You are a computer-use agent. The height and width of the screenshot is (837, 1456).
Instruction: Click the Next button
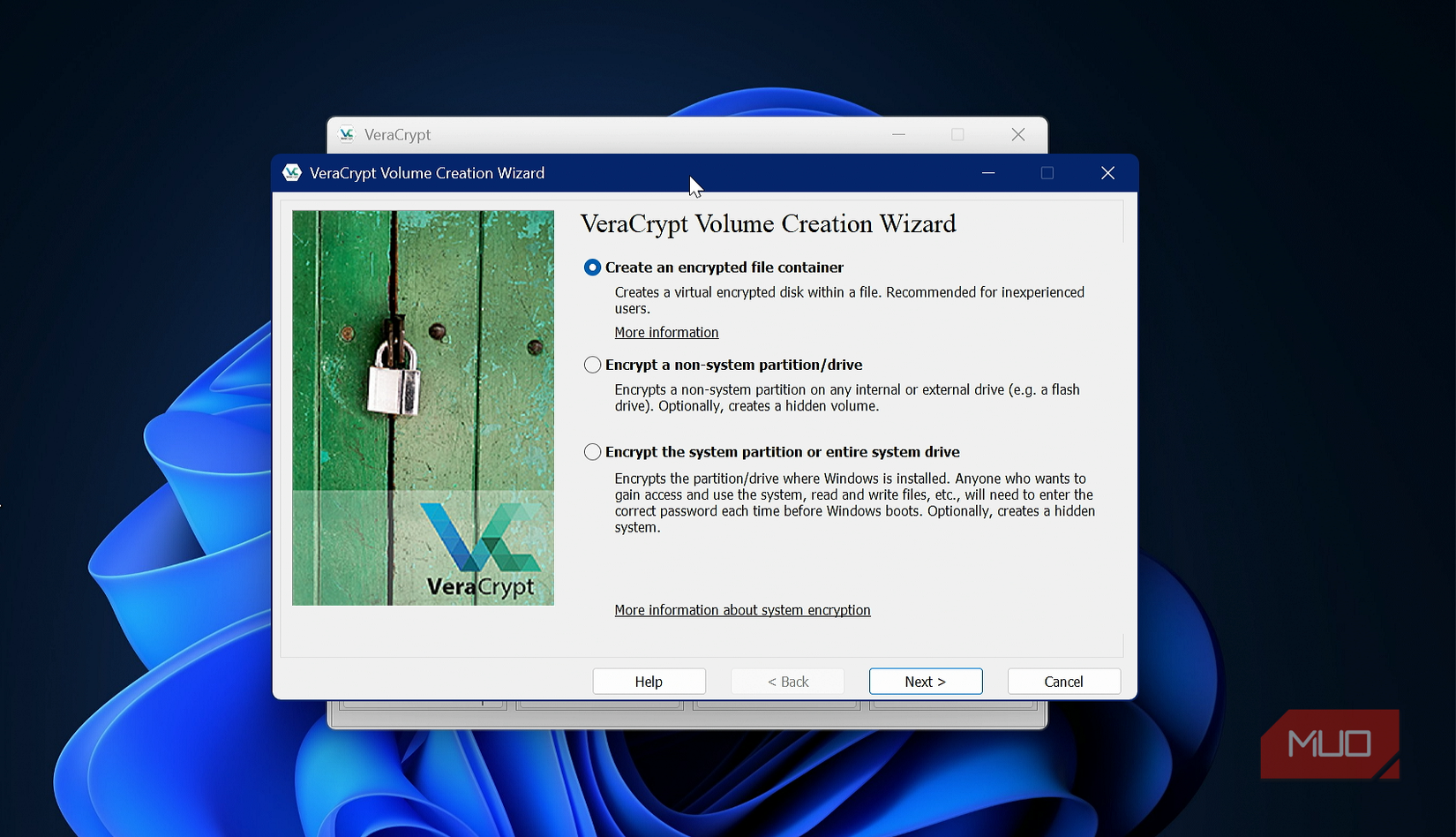tap(925, 681)
